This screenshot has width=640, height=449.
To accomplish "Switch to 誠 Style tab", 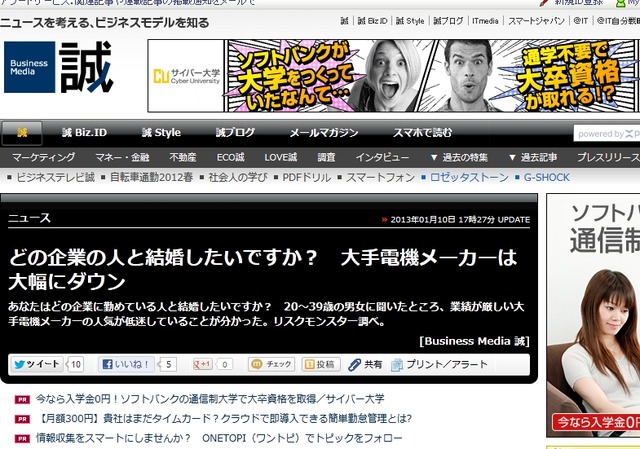I will 161,133.
